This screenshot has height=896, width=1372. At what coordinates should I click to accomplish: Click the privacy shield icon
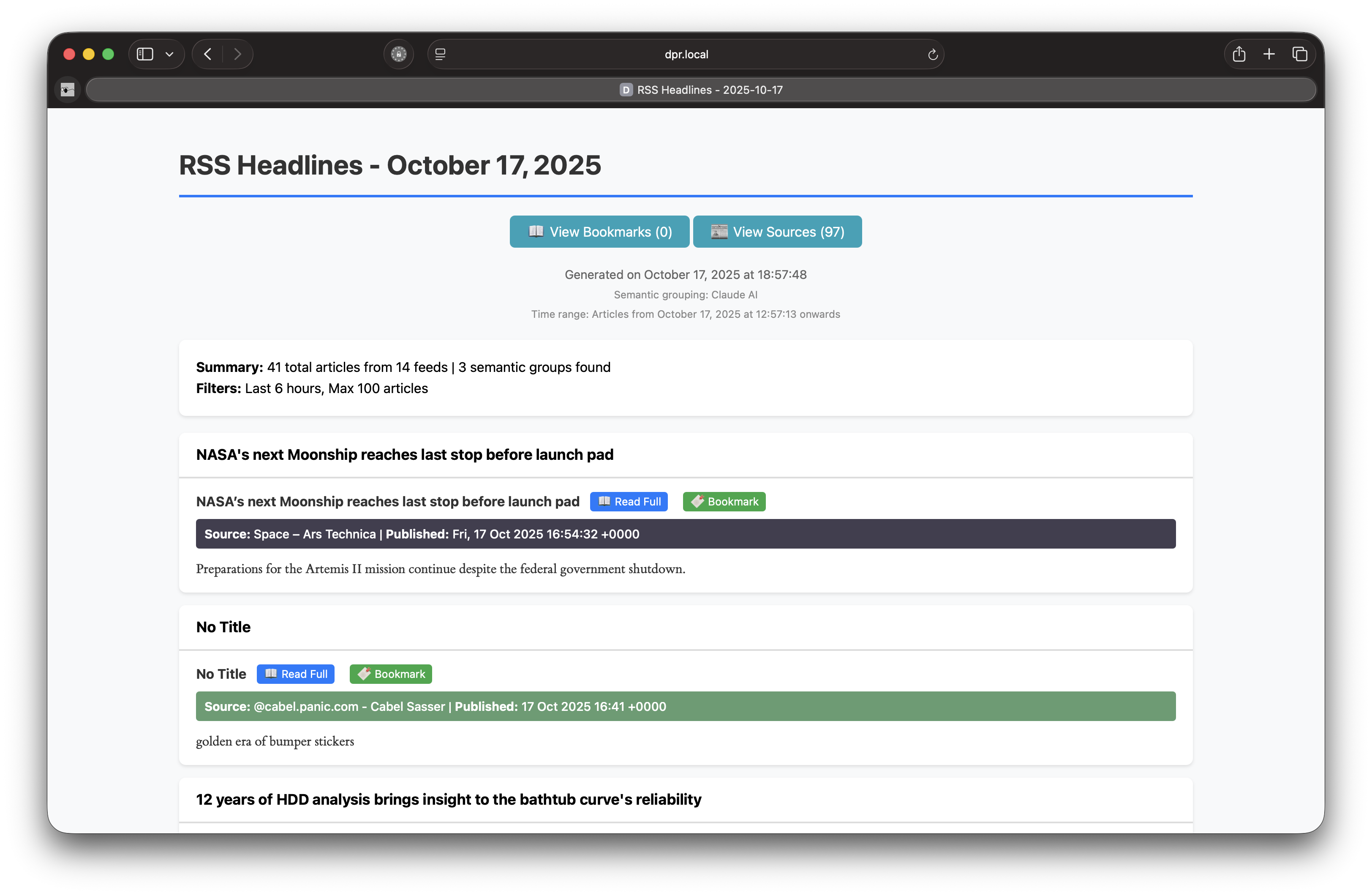pyautogui.click(x=398, y=54)
